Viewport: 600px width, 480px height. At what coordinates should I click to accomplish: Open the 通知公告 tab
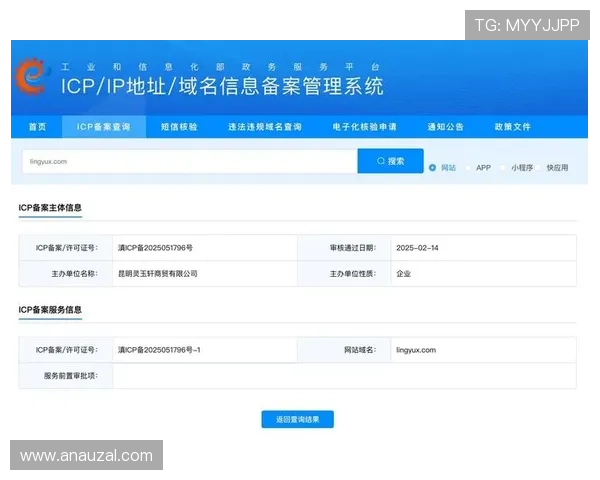[445, 127]
